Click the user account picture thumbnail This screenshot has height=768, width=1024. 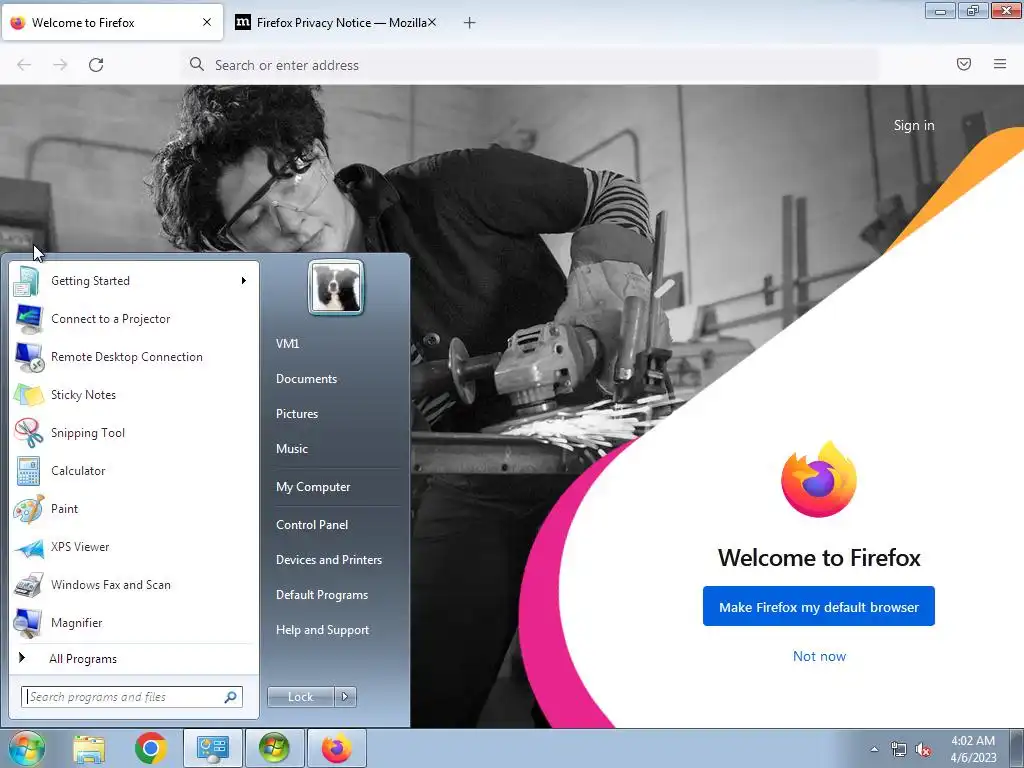[x=336, y=287]
